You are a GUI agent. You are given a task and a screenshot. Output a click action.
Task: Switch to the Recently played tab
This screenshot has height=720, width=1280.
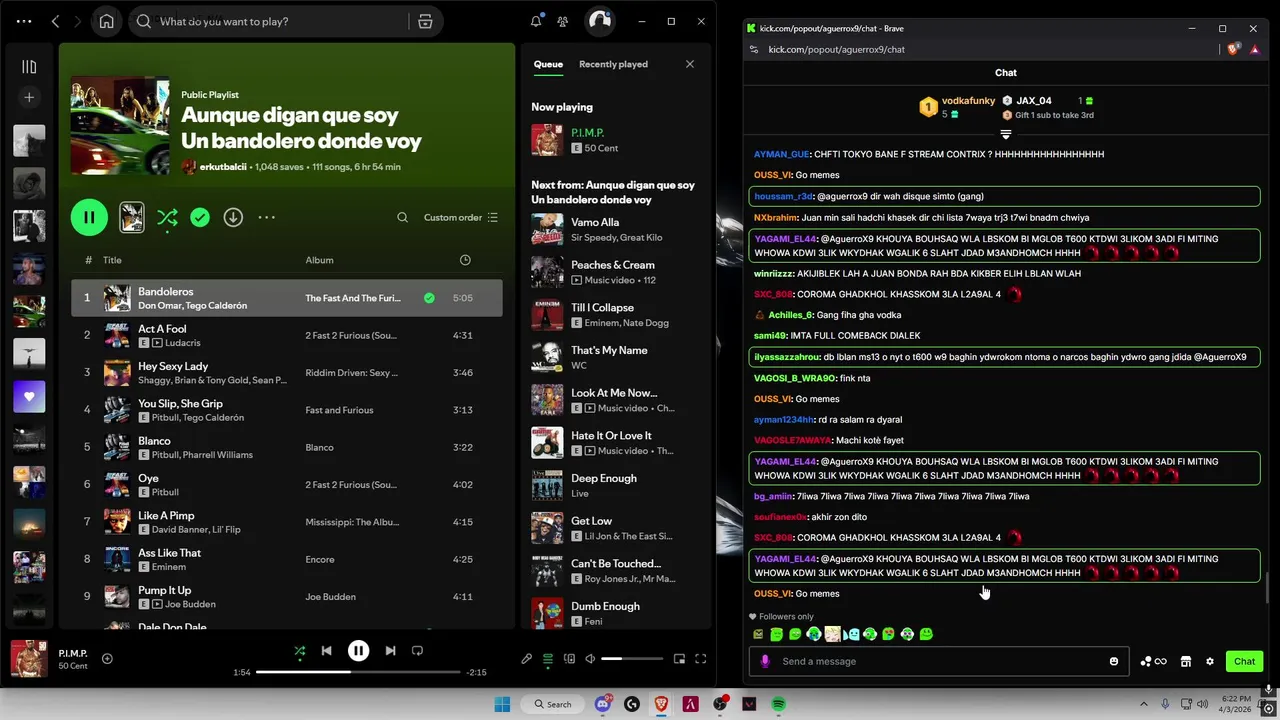tap(613, 64)
